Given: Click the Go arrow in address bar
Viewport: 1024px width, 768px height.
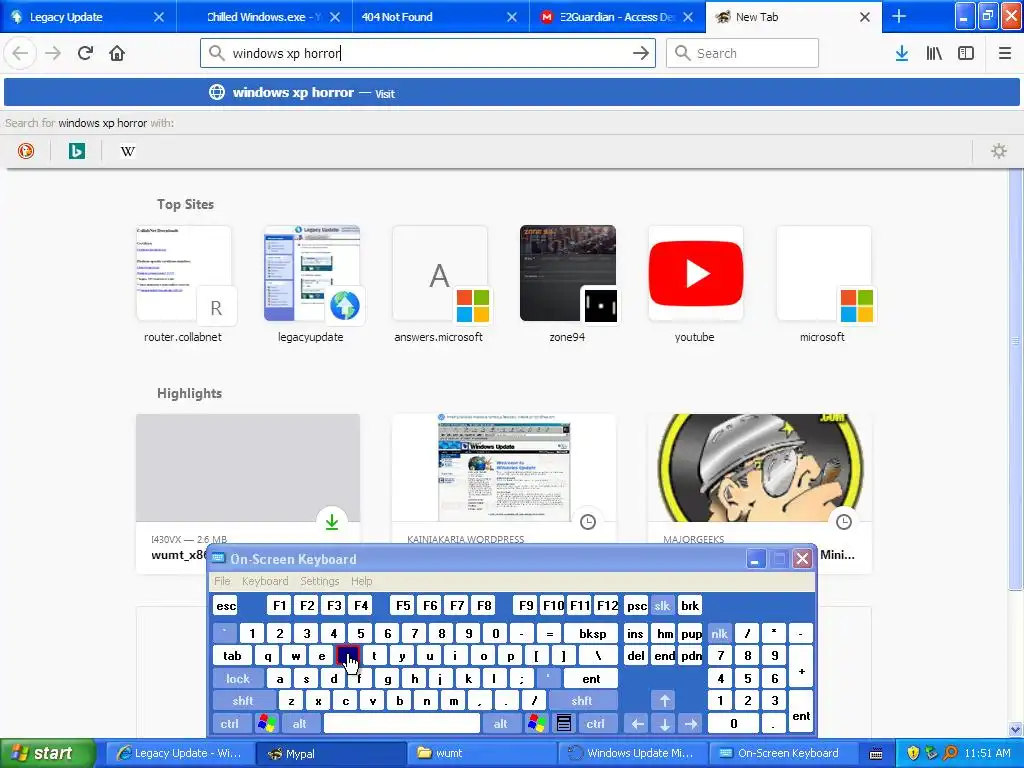Looking at the screenshot, I should (641, 53).
